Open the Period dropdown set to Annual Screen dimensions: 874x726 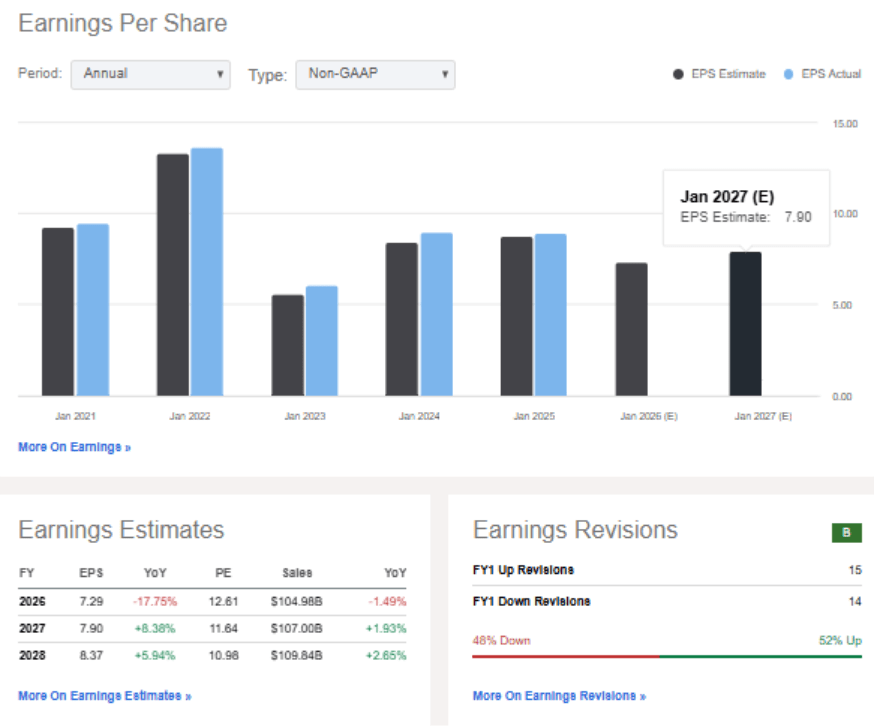click(150, 75)
